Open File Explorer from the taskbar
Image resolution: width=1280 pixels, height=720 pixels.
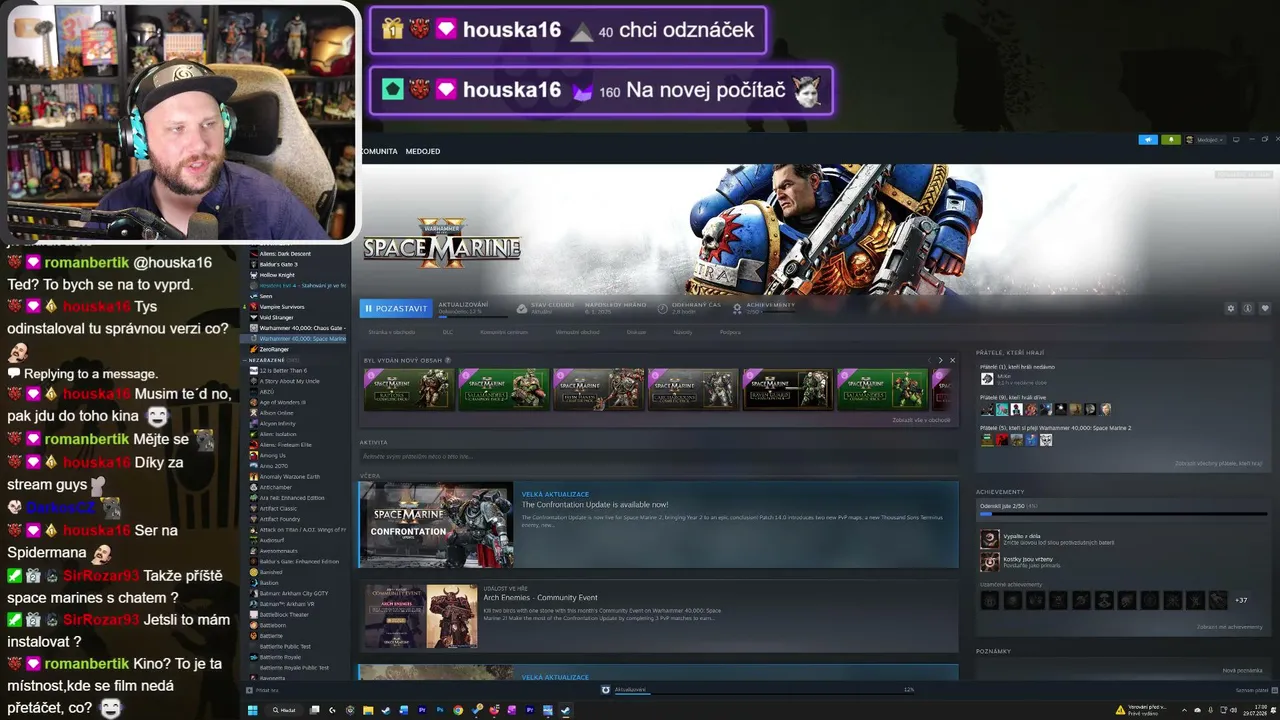point(368,710)
